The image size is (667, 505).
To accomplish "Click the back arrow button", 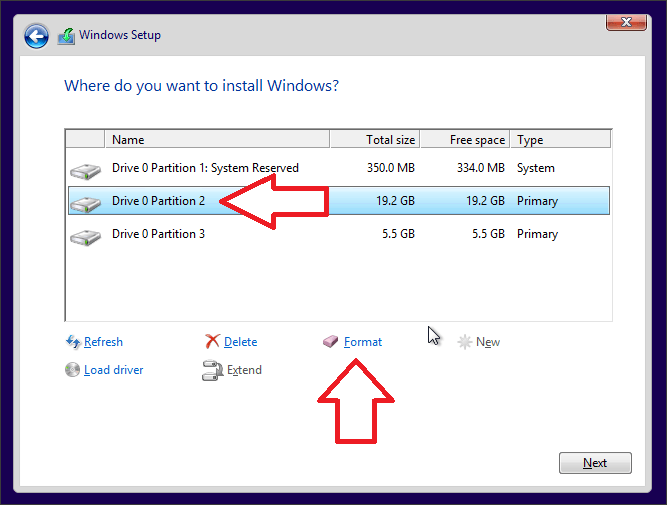I will (x=37, y=36).
